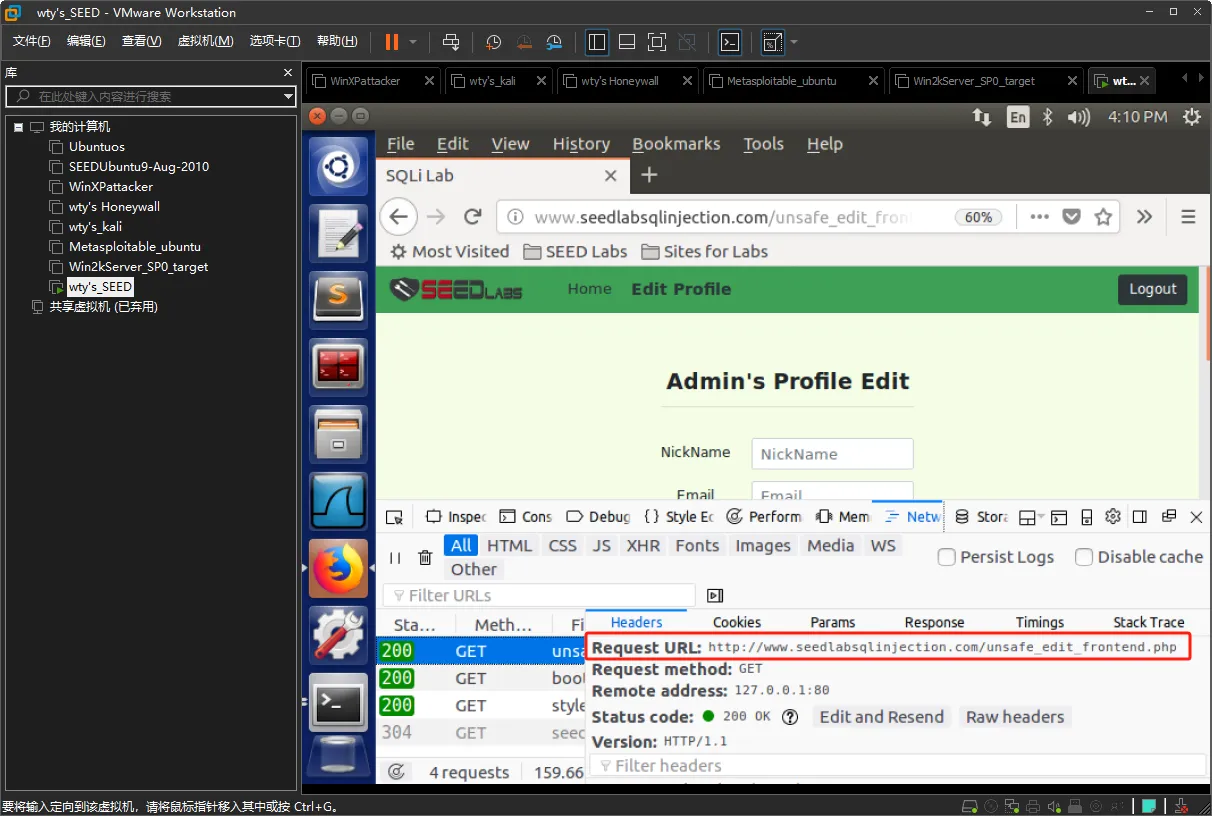Viewport: 1212px width, 816px height.
Task: Click the Logout button
Action: 1152,289
